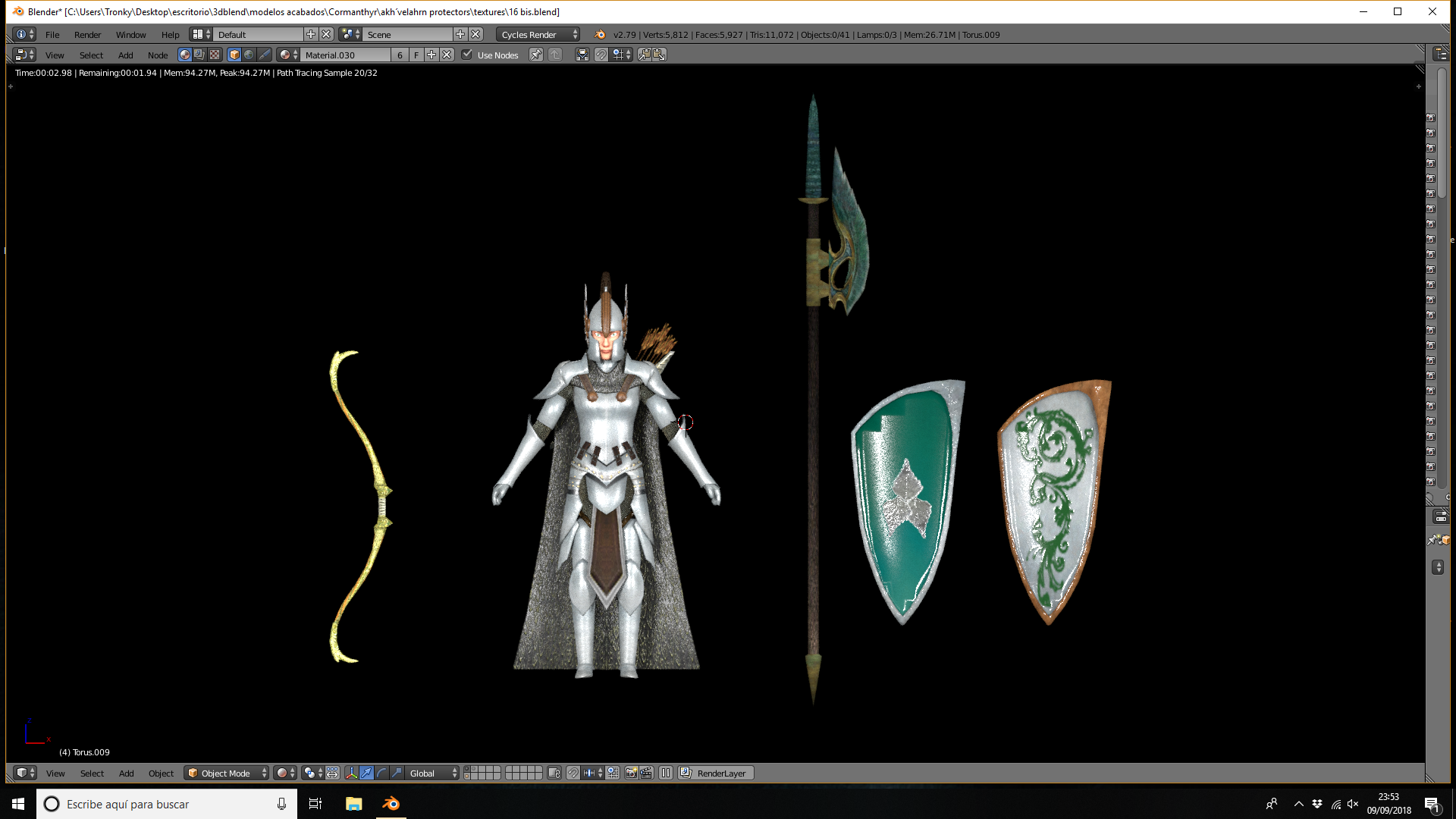Screen dimensions: 1456x819
Task: Add a new material with plus button
Action: 431,55
